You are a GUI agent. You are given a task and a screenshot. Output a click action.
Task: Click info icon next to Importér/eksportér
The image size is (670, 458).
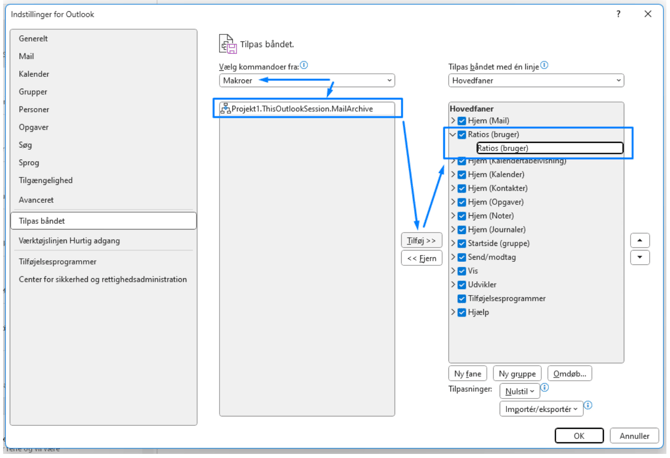(x=588, y=405)
